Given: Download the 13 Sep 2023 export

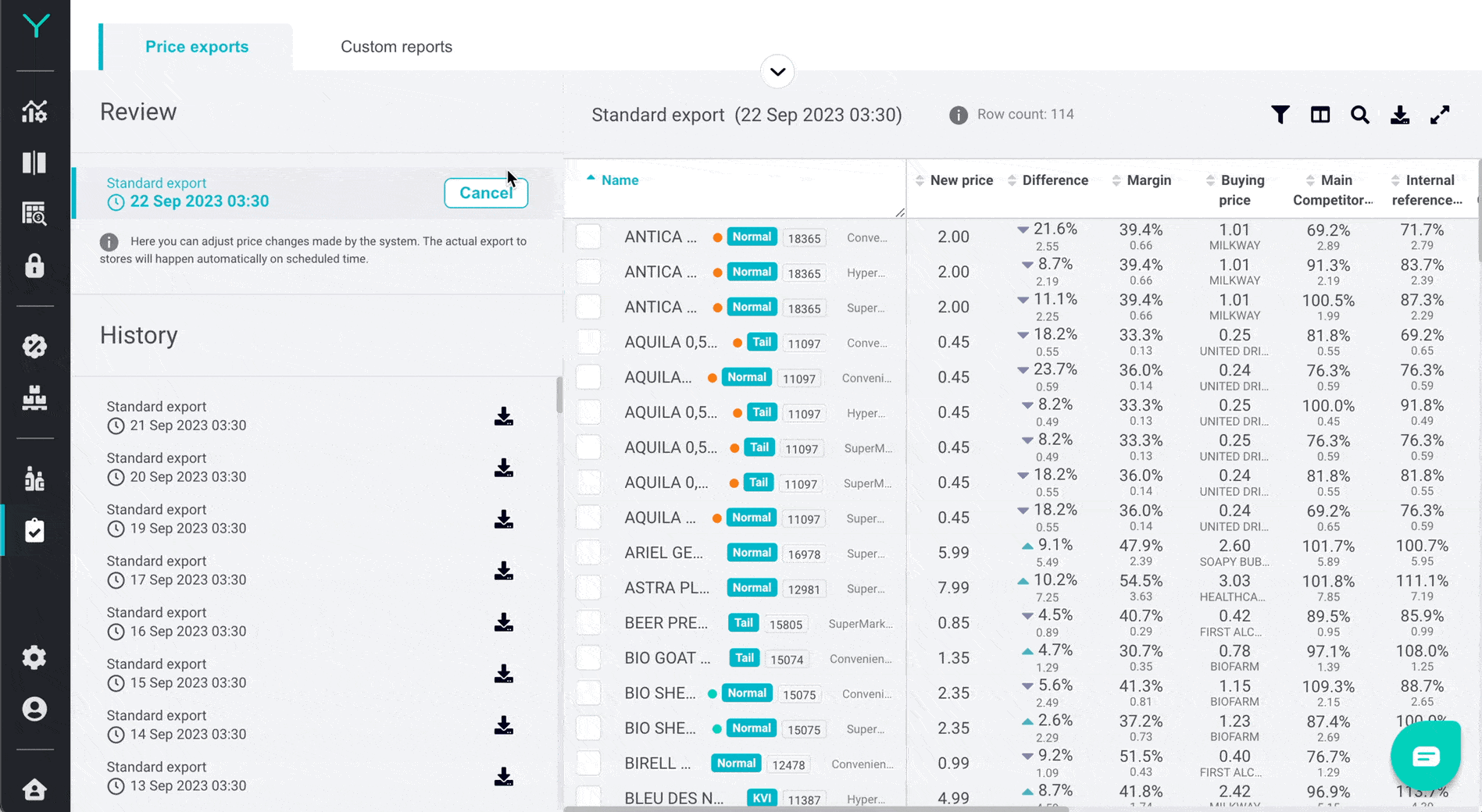Looking at the screenshot, I should [x=504, y=777].
